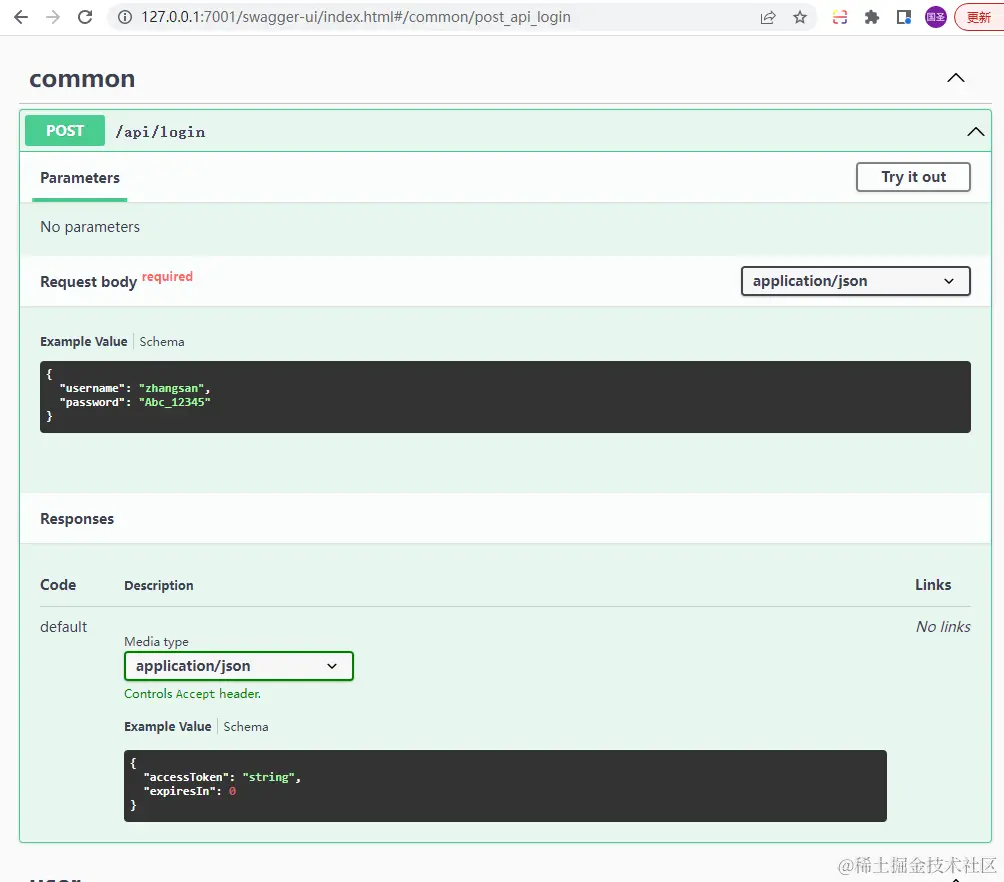Screen dimensions: 1004x882
Task: Show response Example Value tab
Action: tap(168, 726)
